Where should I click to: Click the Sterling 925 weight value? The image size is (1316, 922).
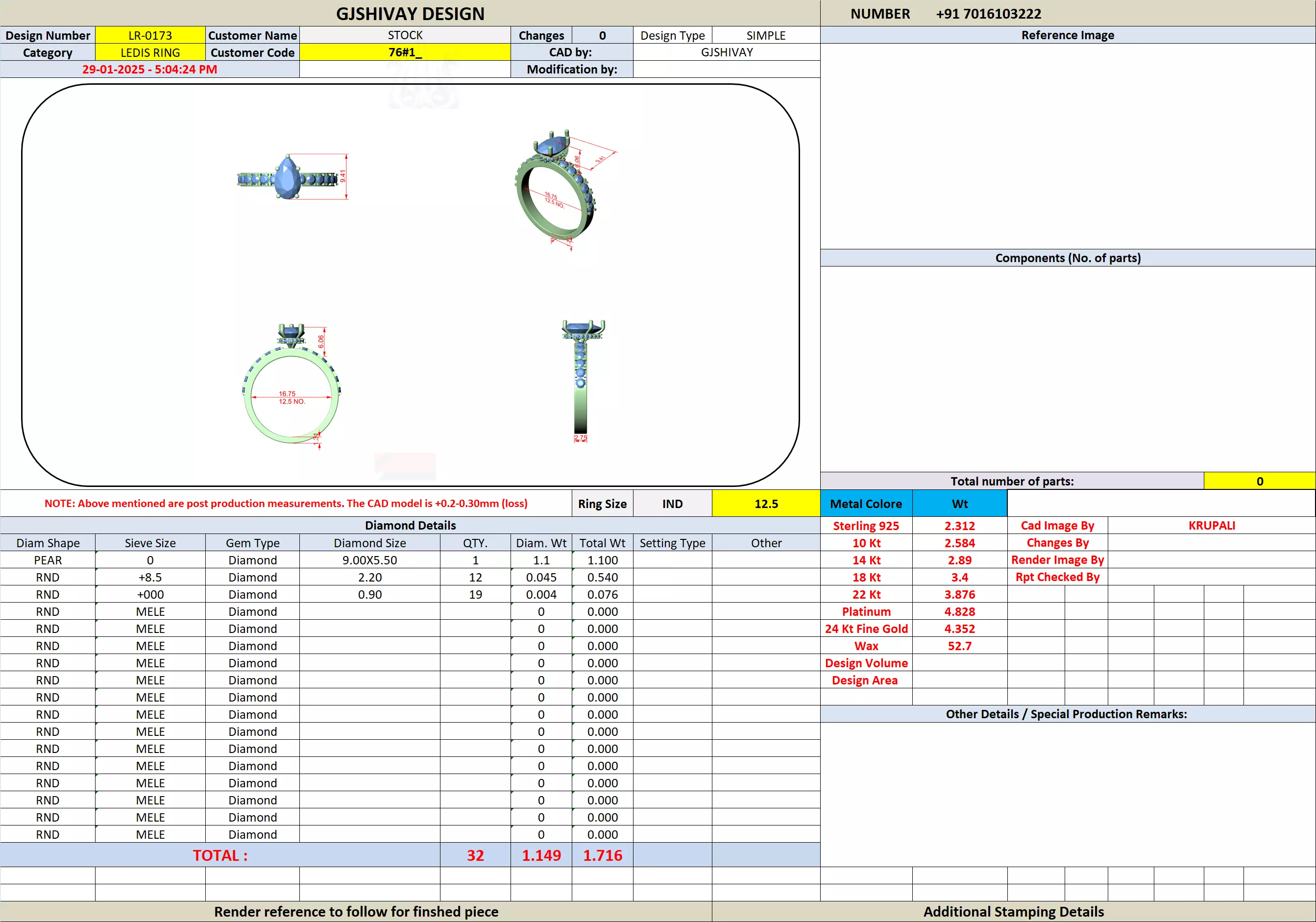pos(959,526)
